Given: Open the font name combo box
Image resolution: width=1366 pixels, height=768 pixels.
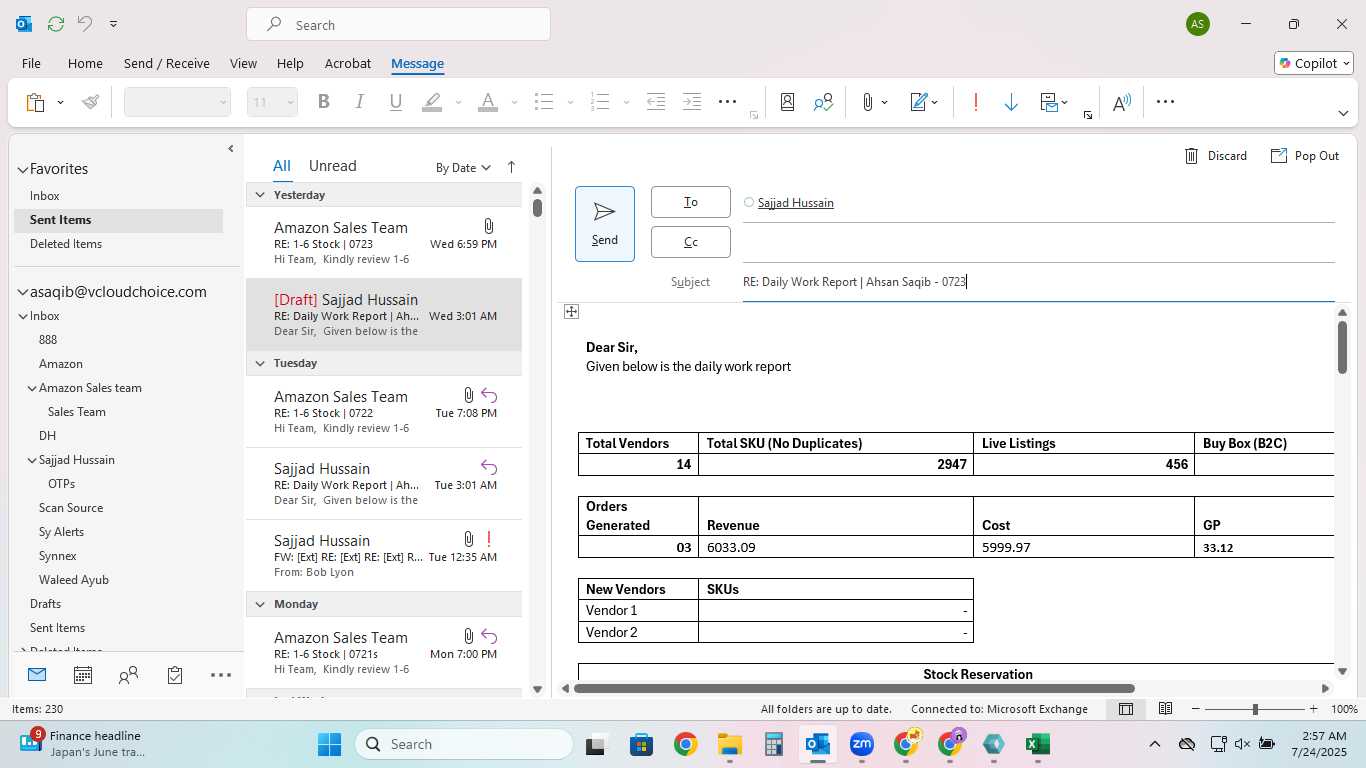Looking at the screenshot, I should pyautogui.click(x=177, y=102).
